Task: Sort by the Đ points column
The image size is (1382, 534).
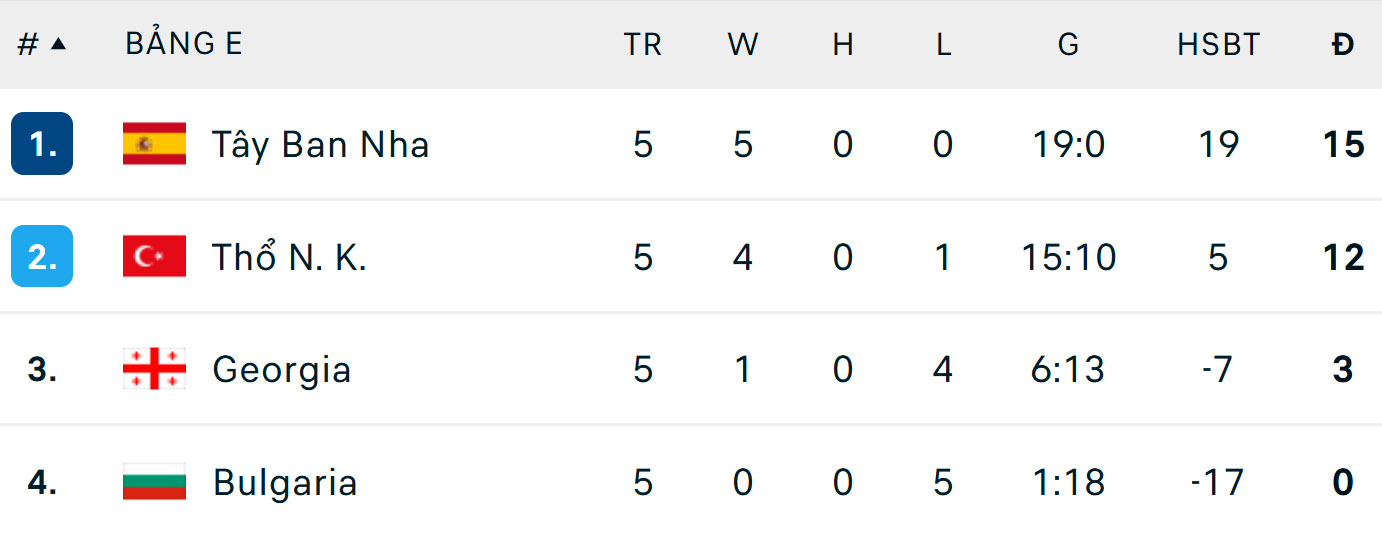Action: pos(1343,44)
